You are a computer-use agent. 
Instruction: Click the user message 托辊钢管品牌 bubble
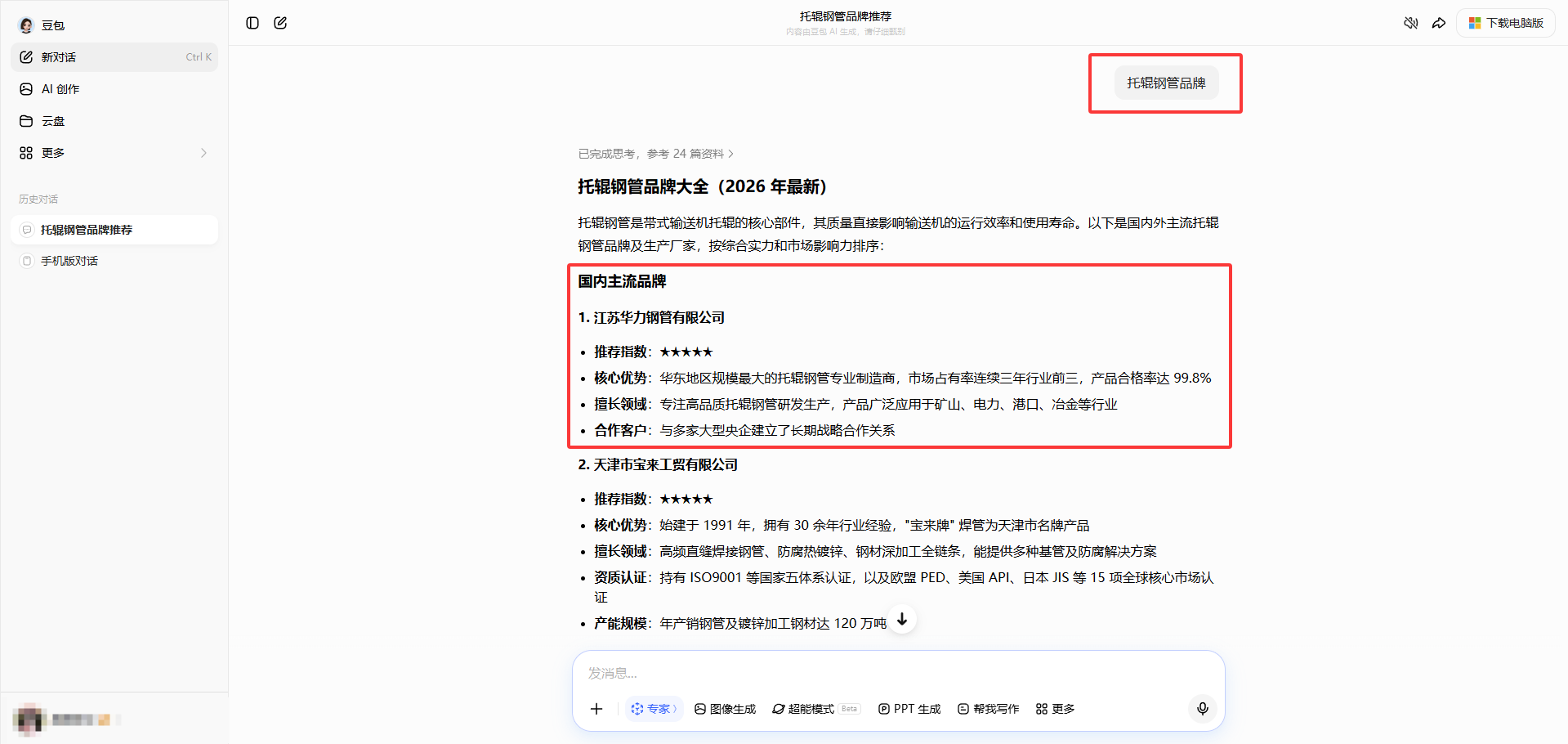tap(1166, 83)
